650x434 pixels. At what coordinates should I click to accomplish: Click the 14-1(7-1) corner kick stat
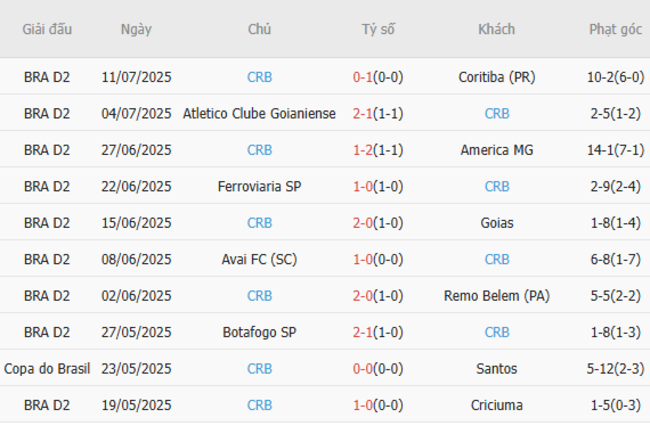coord(615,150)
